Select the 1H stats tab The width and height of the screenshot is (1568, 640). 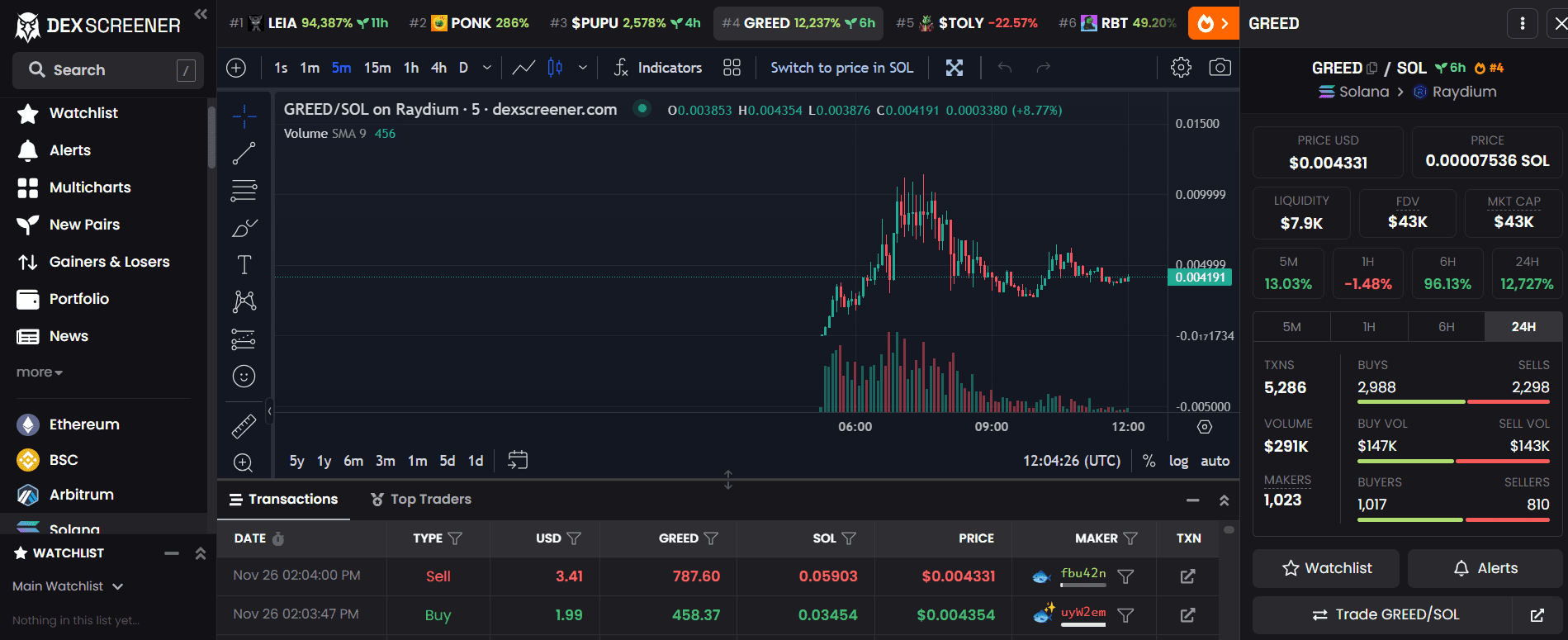[1369, 327]
